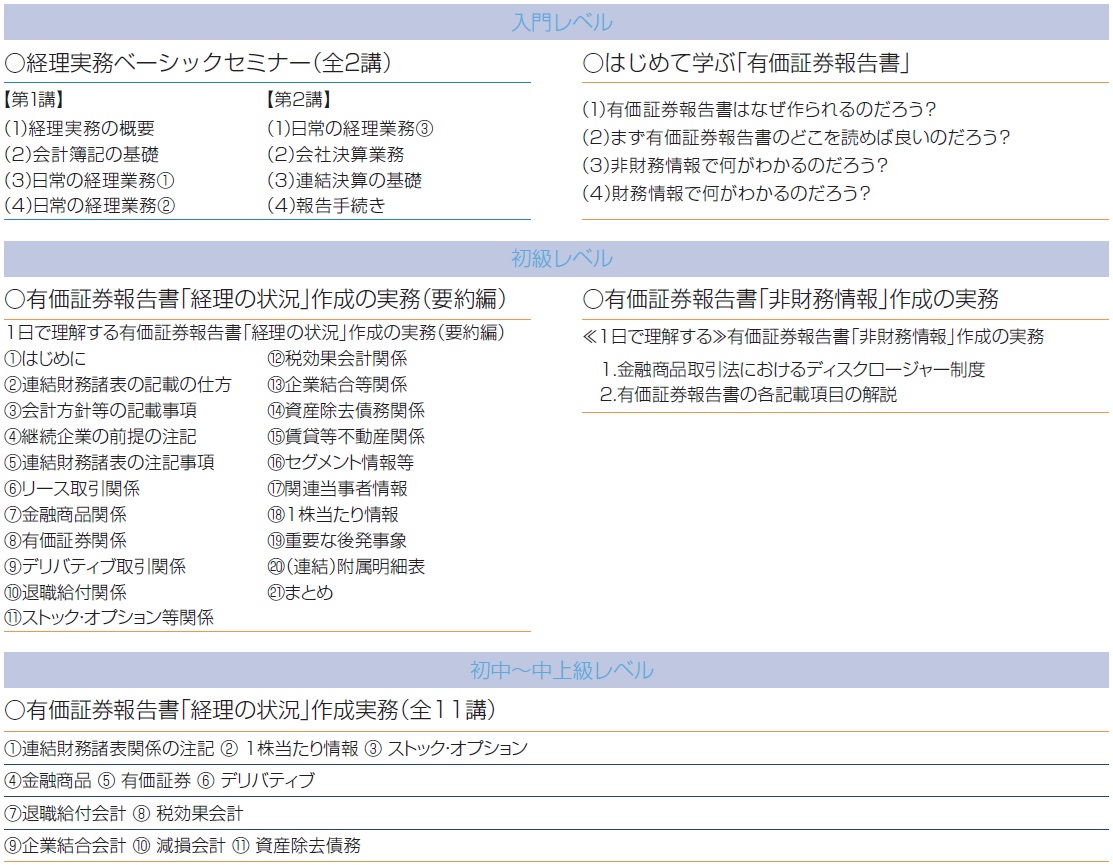This screenshot has width=1113, height=865.
Task: Click ⑧ 税効果会計
Action: 188,813
